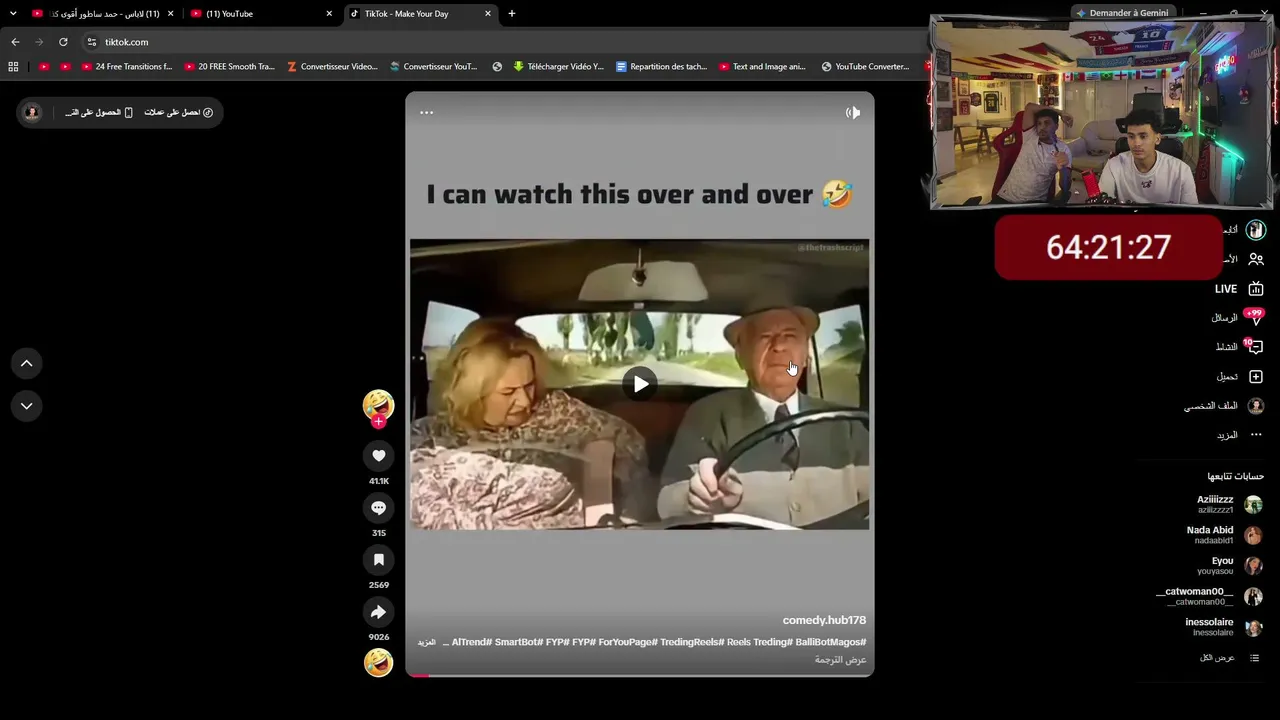Click the 64:21:27 timer overlay
The height and width of the screenshot is (720, 1280).
click(x=1108, y=247)
